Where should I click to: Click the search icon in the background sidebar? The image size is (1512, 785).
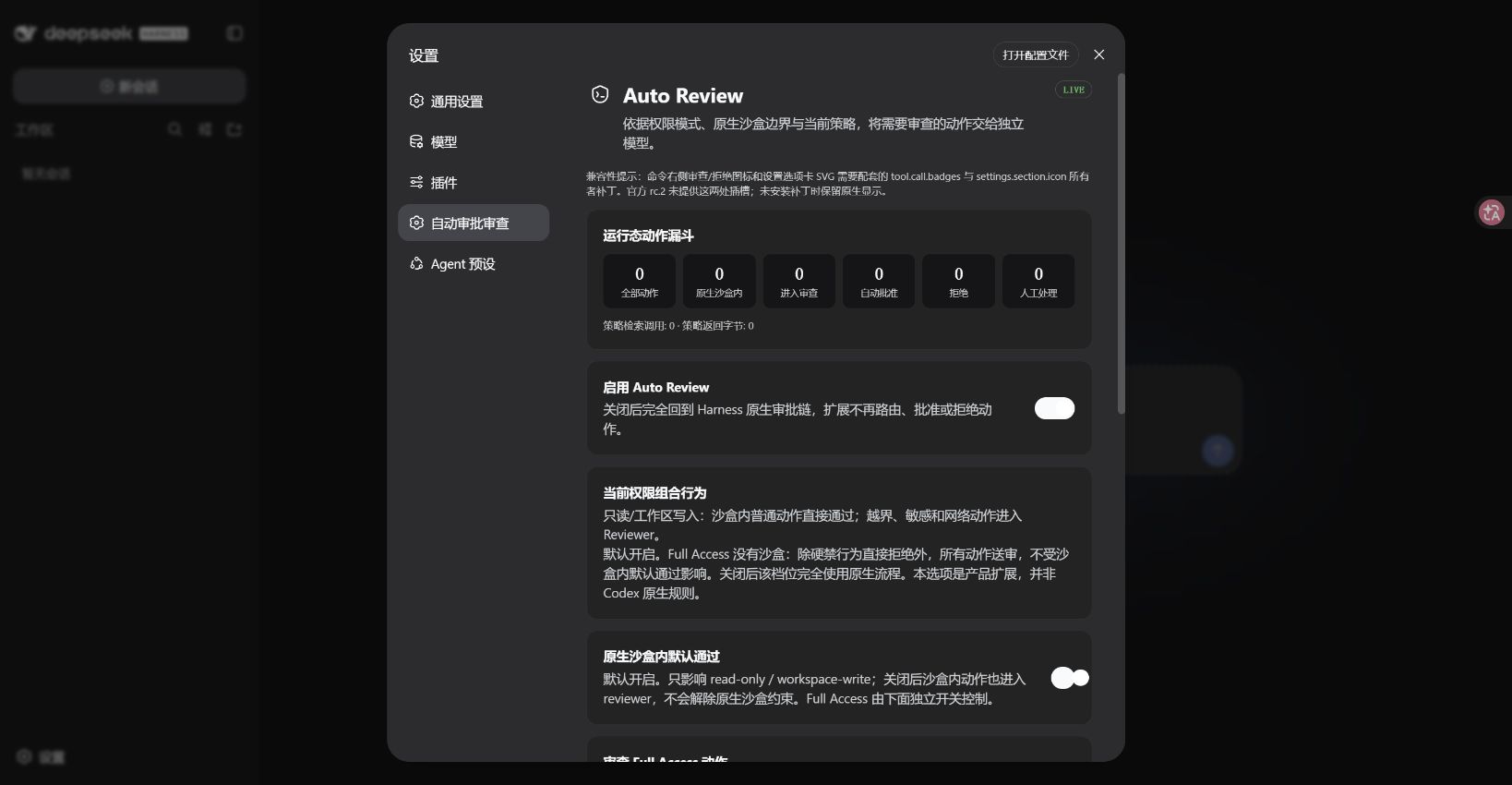tap(174, 129)
